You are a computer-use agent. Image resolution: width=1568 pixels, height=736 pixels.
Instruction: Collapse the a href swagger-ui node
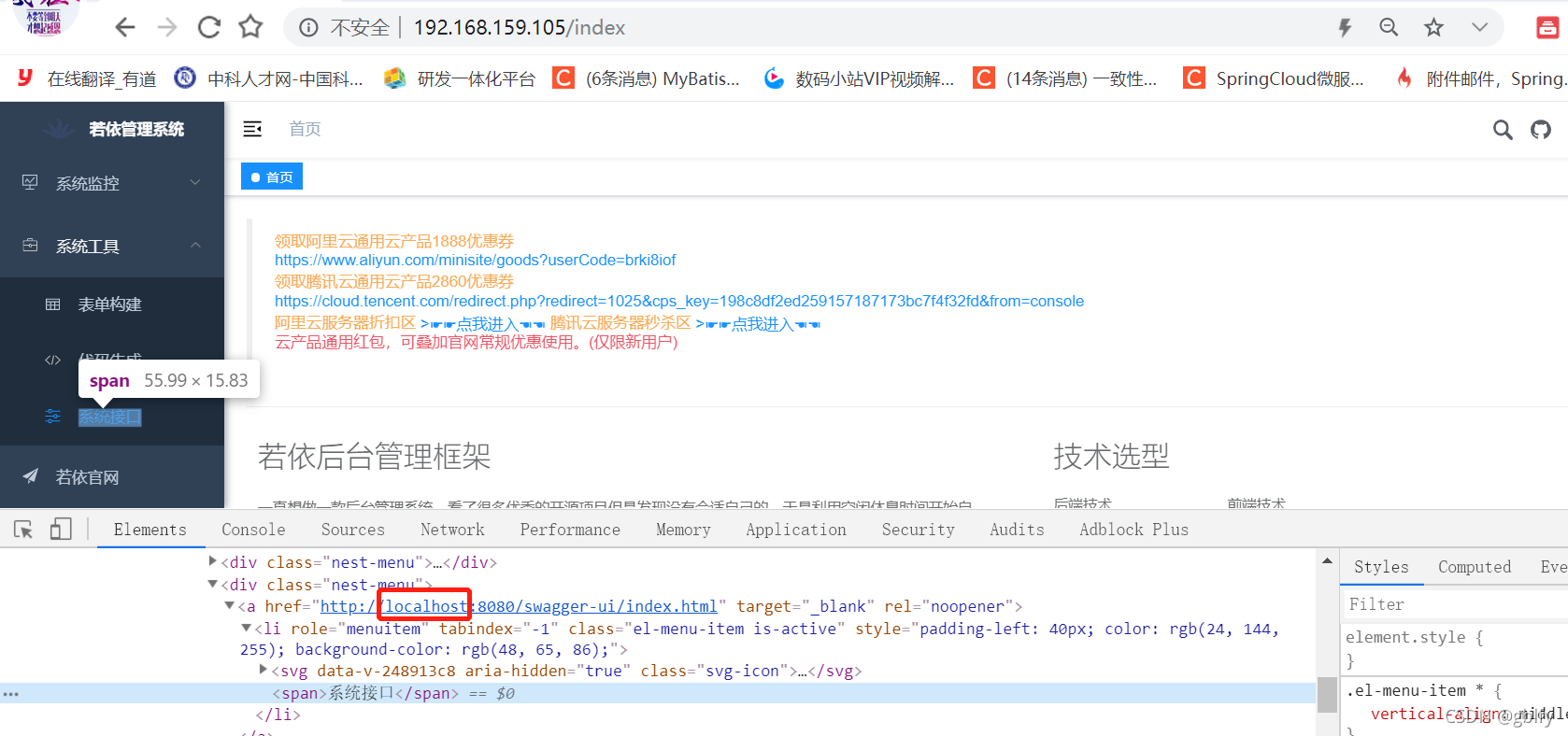click(230, 606)
